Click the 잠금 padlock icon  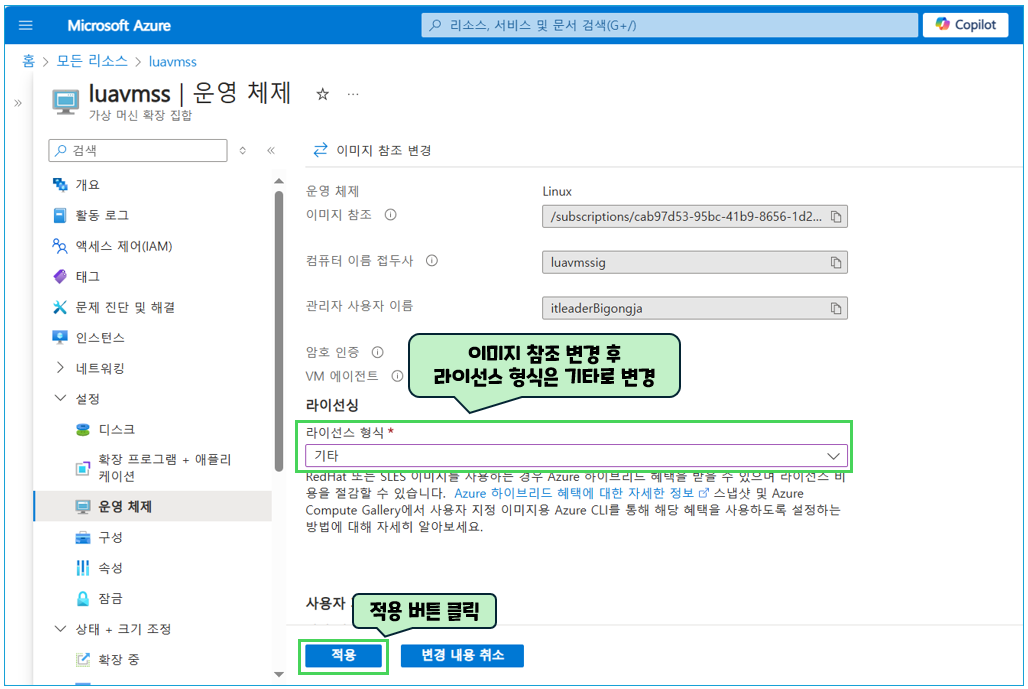[83, 599]
